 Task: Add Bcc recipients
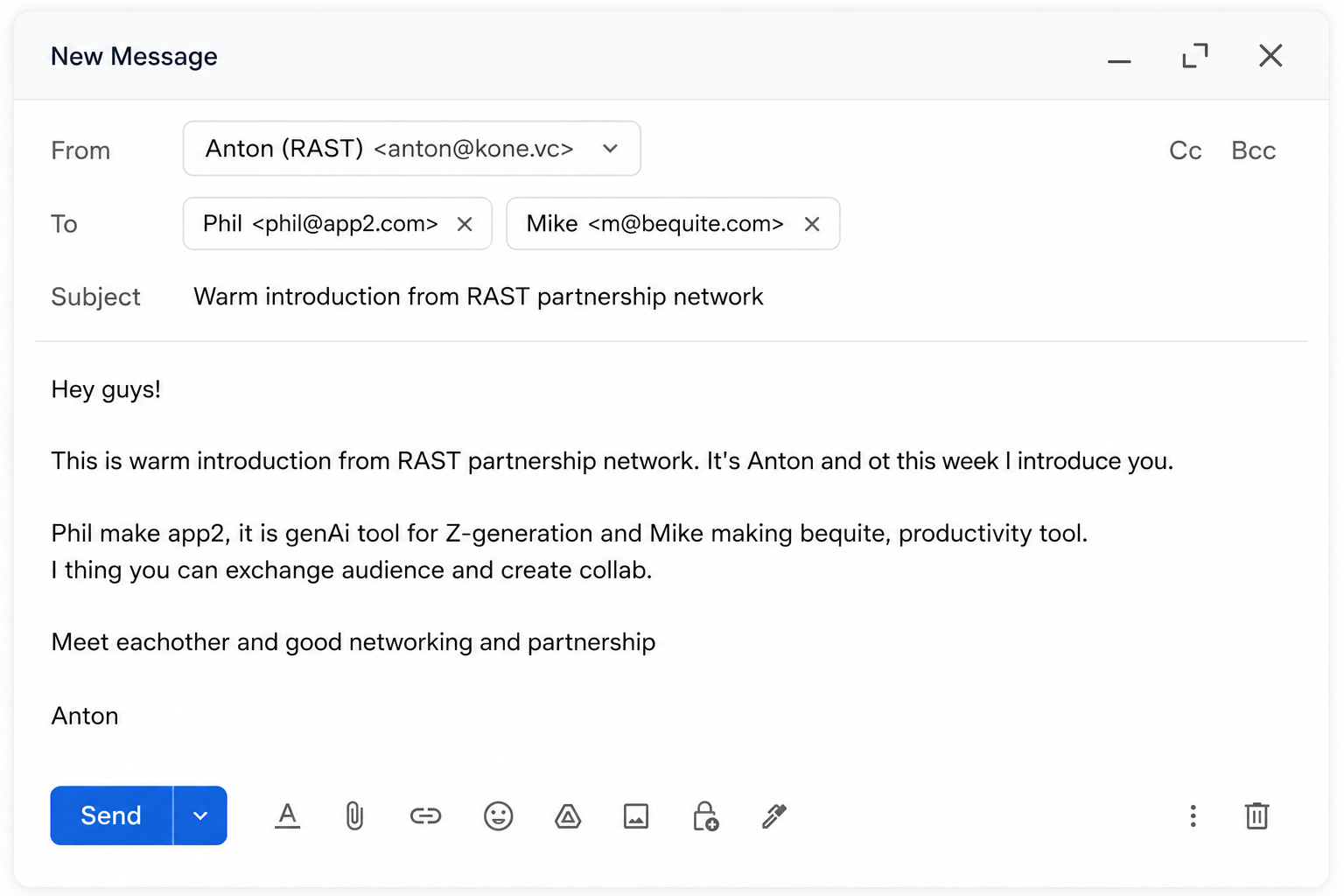pos(1253,150)
